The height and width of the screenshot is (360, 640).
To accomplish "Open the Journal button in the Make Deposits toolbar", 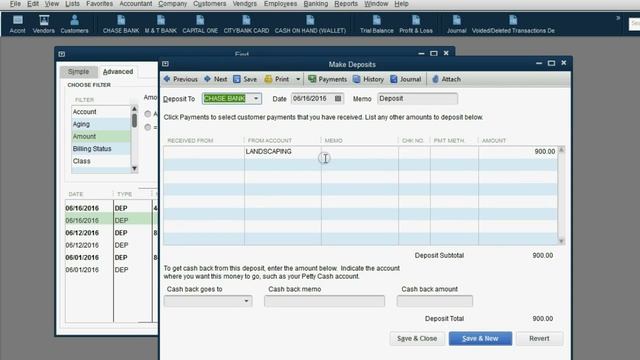I will (406, 79).
